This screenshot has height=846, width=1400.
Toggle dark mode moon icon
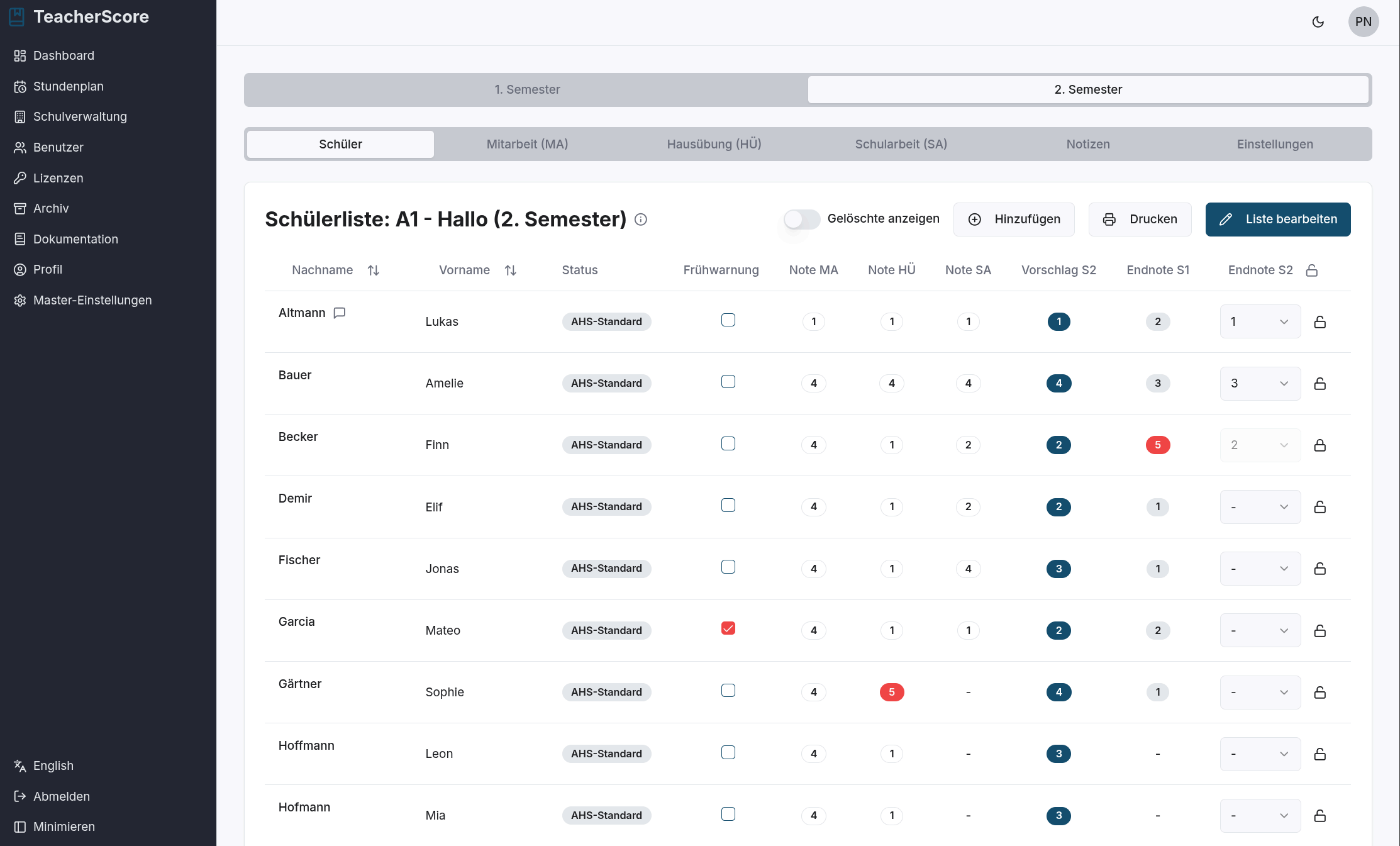(x=1318, y=22)
